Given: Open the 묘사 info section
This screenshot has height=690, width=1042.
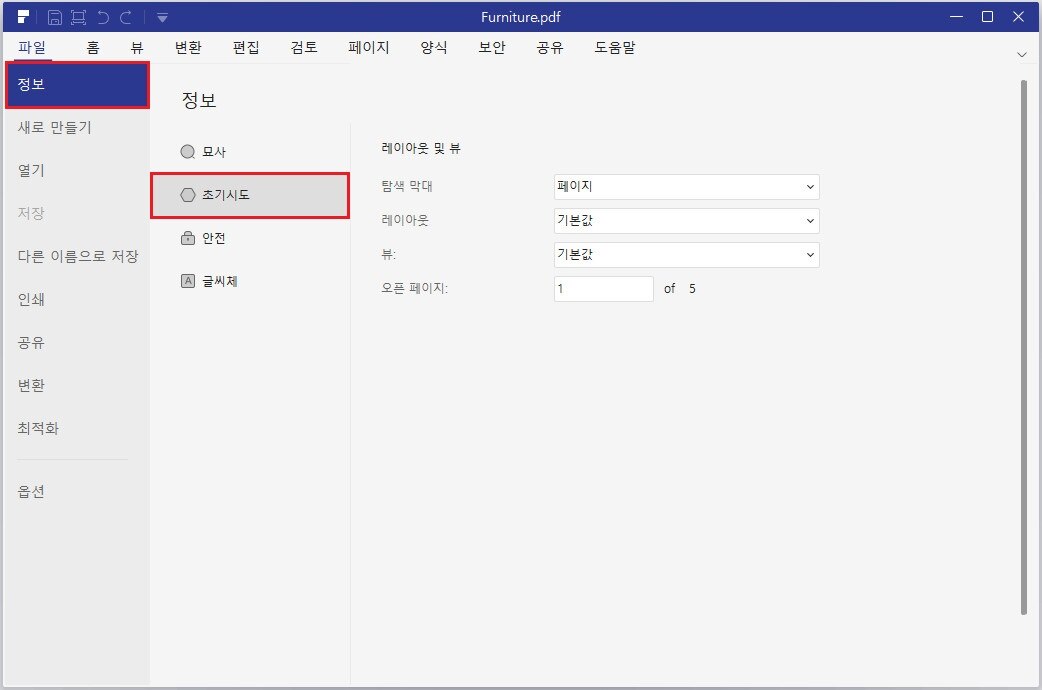Looking at the screenshot, I should [x=250, y=152].
